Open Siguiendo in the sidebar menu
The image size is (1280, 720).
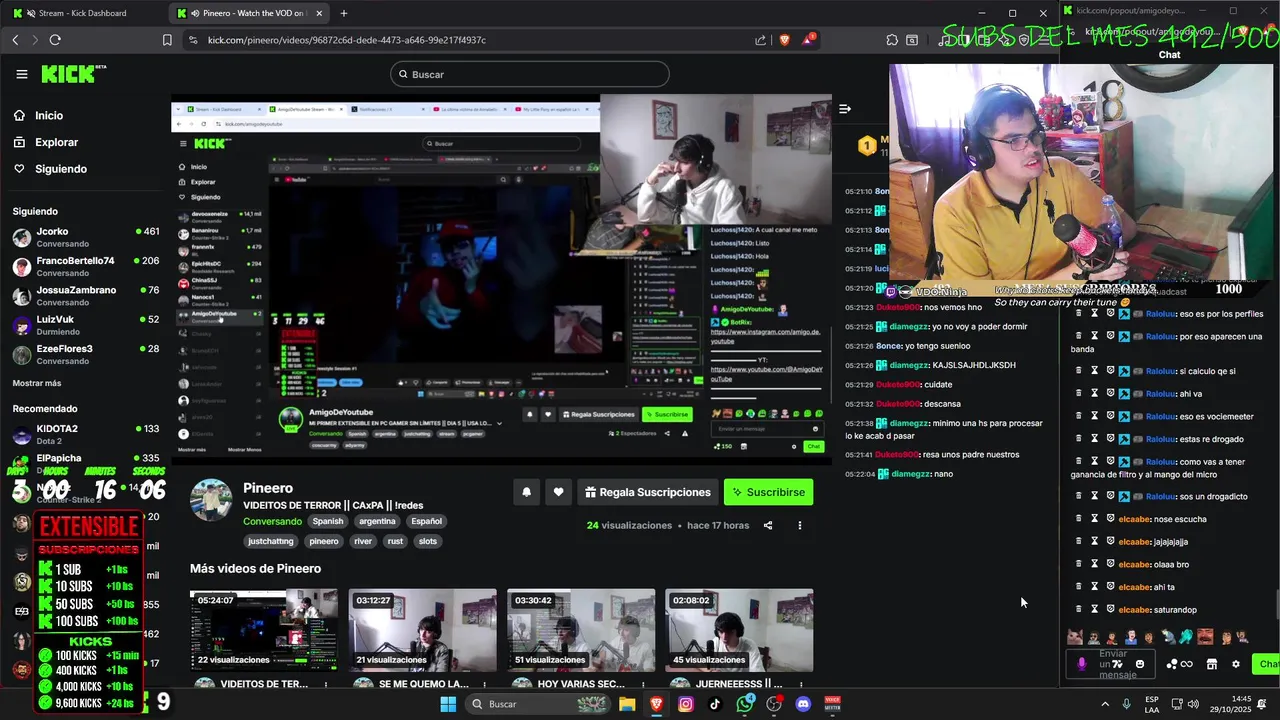(50, 169)
